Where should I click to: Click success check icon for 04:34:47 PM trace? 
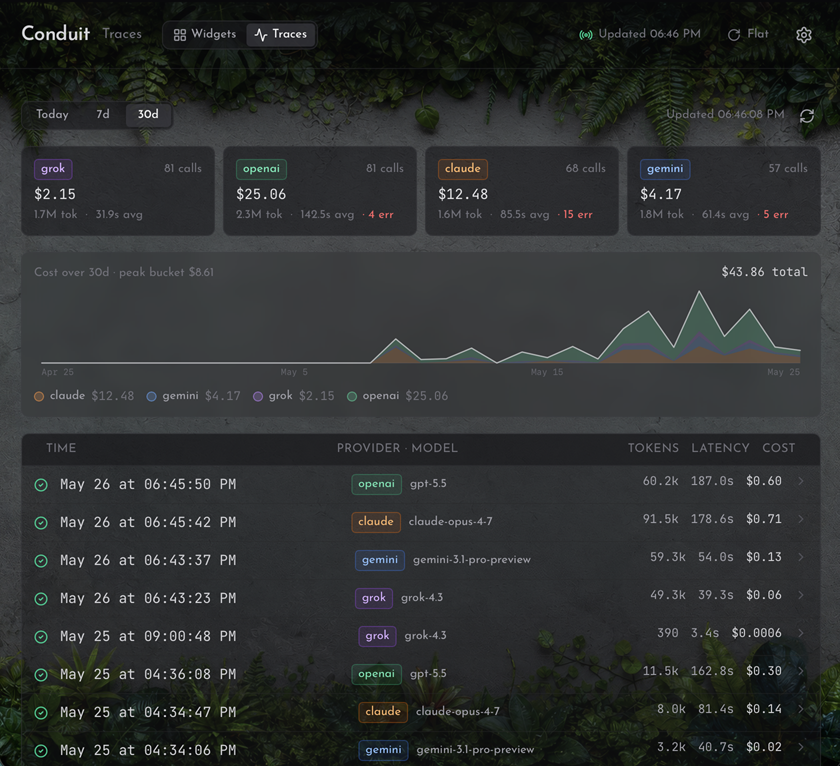(x=41, y=714)
